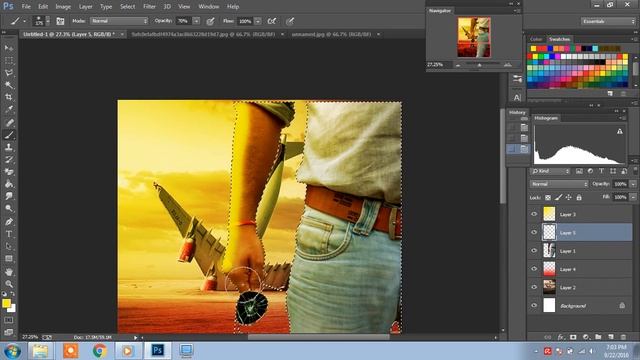Select the Crop tool
Screen dimensions: 640x360
click(x=9, y=97)
